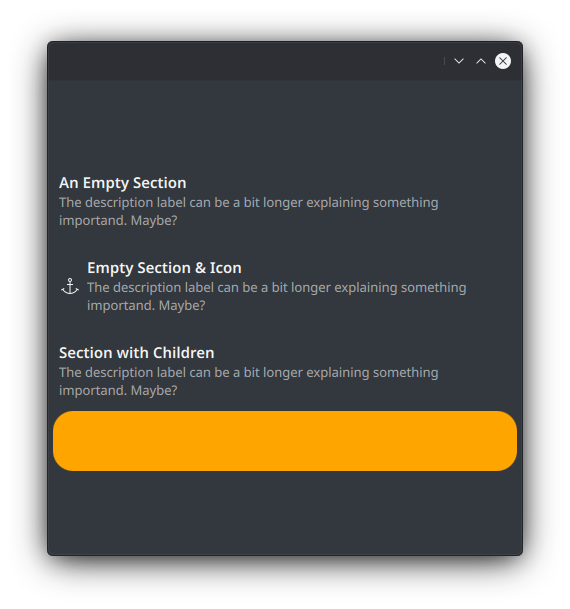Click 'Maybe?' above the orange block
Viewport: 570px width, 609px height.
pos(154,391)
